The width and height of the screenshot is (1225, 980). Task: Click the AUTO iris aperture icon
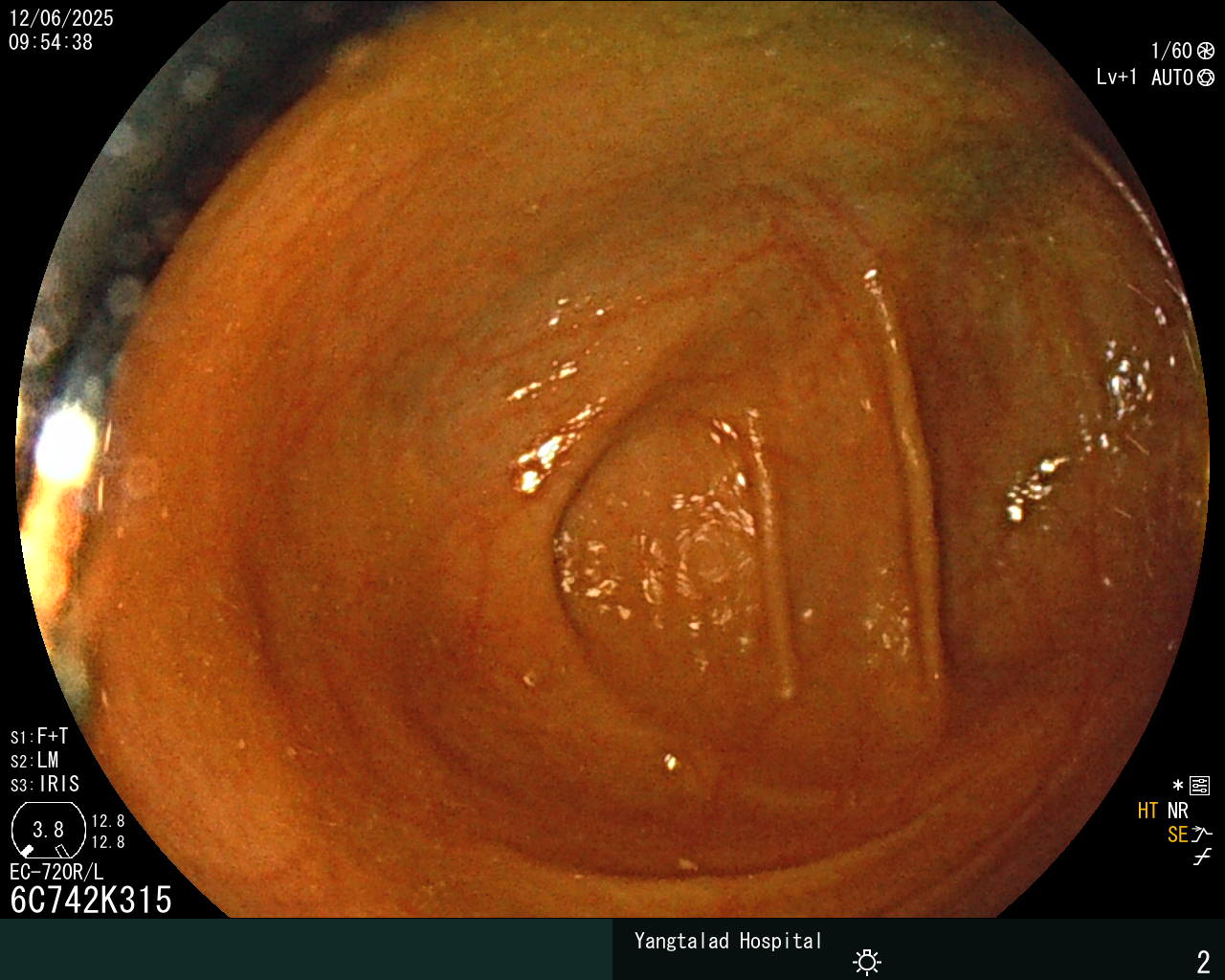(x=1206, y=78)
